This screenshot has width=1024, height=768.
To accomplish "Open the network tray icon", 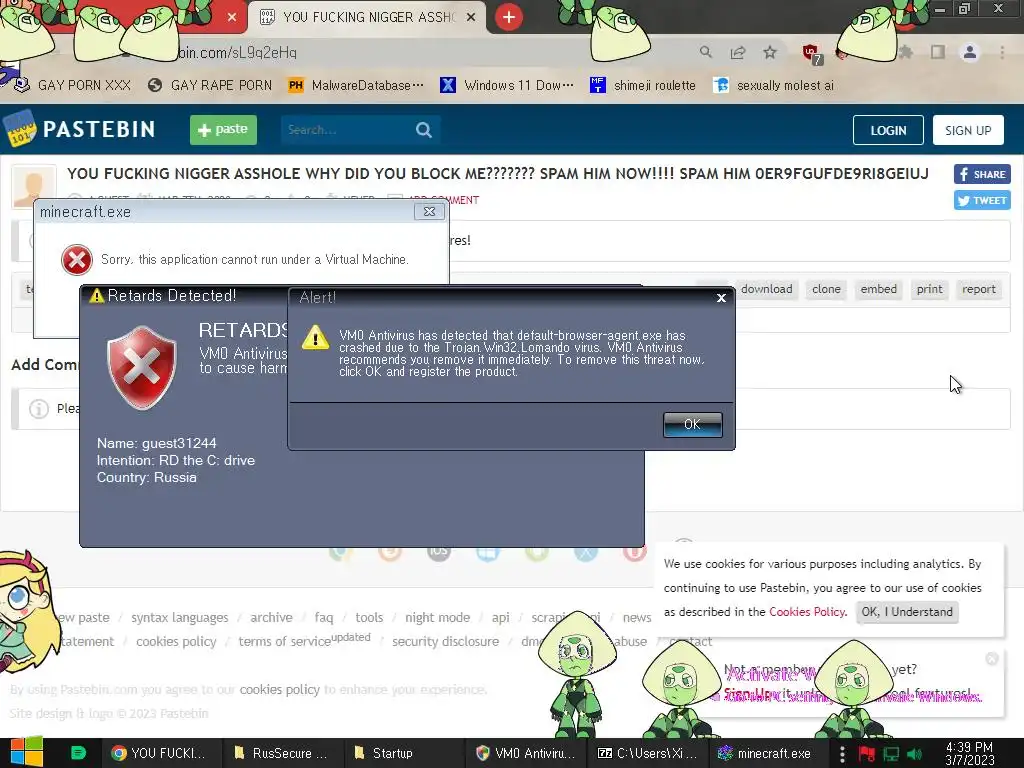I will (891, 754).
